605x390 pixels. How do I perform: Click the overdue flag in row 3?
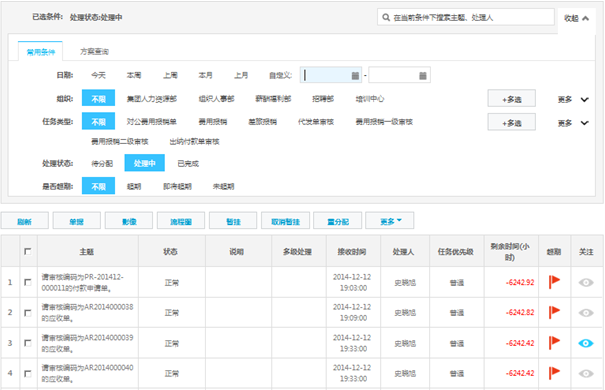(554, 343)
